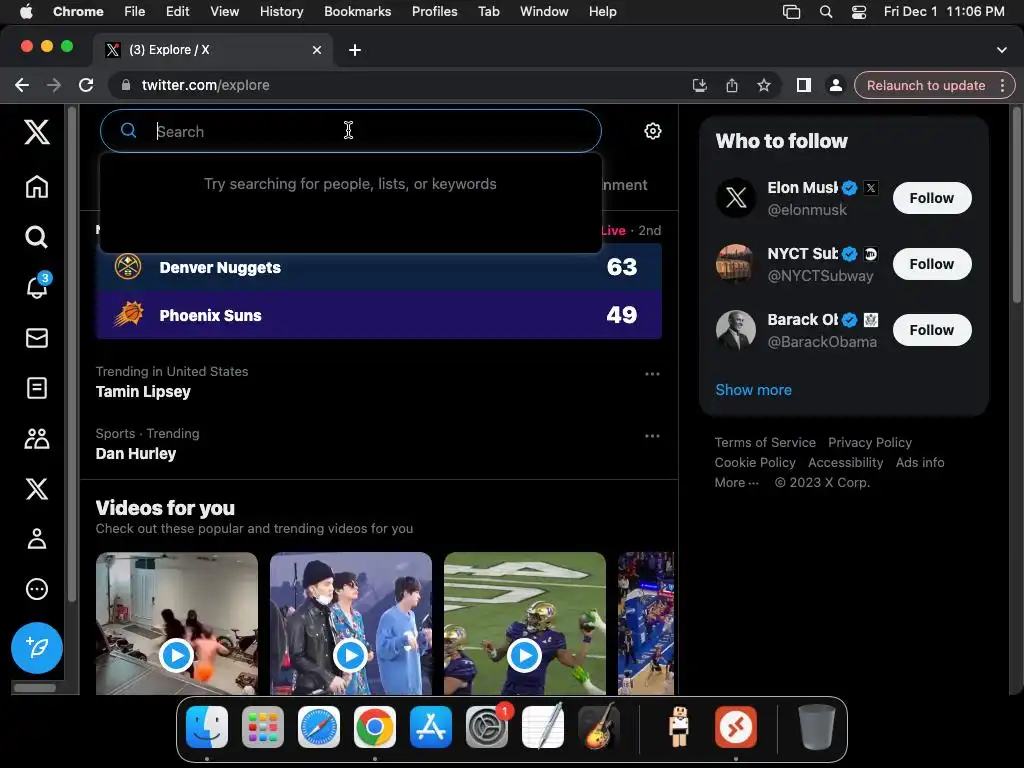This screenshot has height=768, width=1024.
Task: Open the View menu
Action: (x=224, y=12)
